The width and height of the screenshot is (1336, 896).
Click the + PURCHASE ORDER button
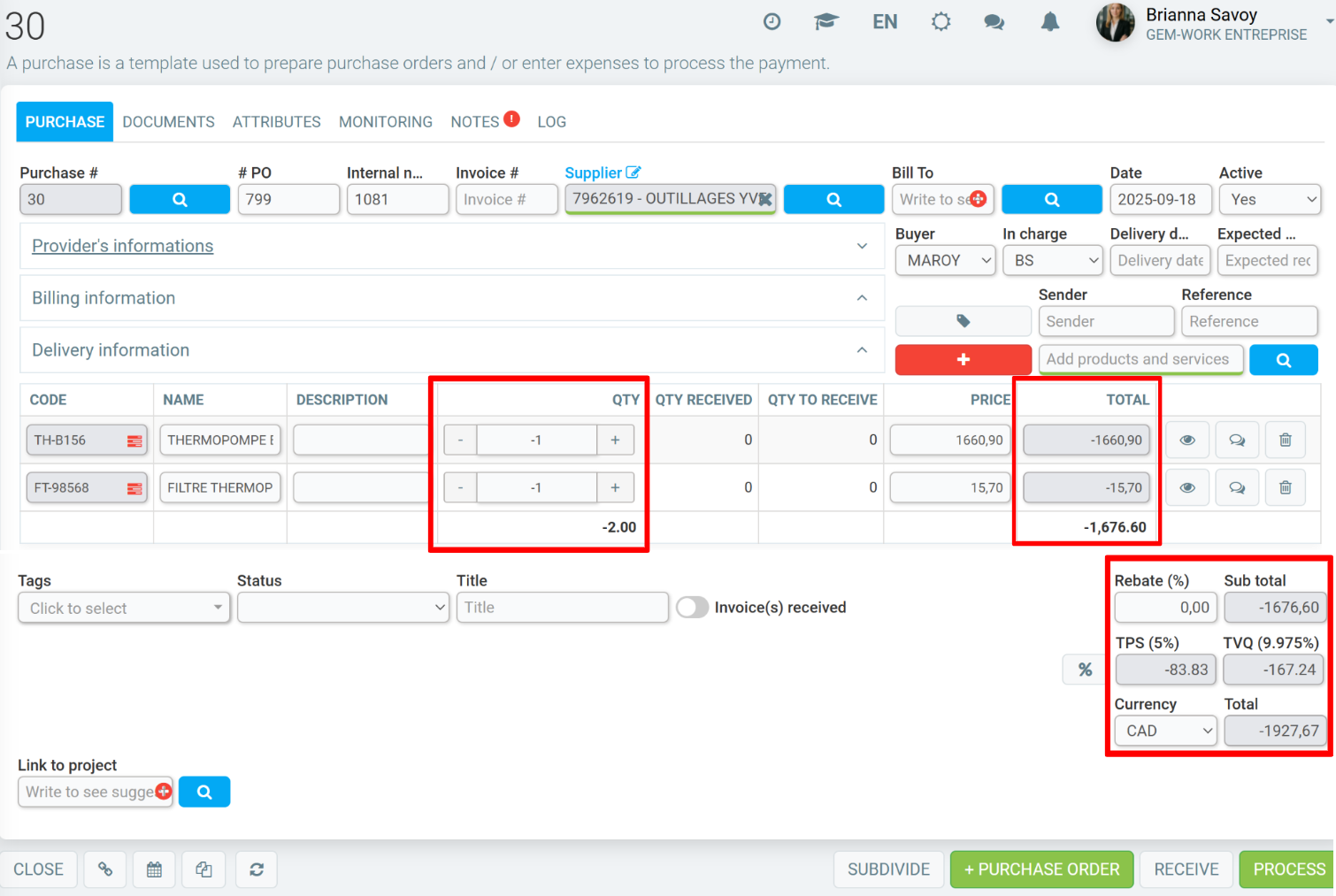click(1041, 869)
